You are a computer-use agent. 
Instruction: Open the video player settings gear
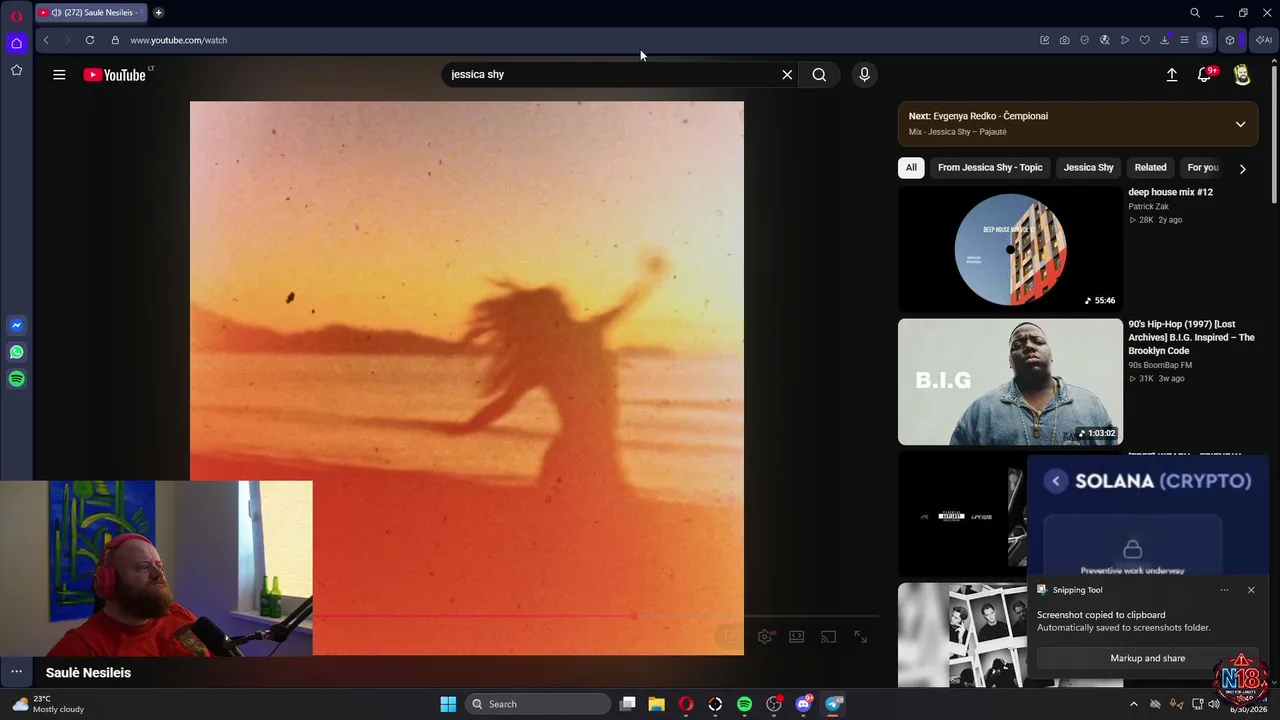[x=765, y=637]
